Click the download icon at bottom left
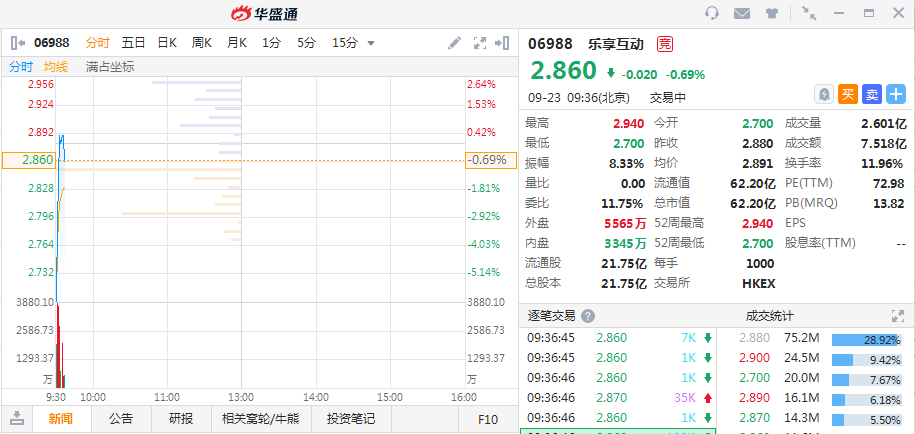Image resolution: width=915 pixels, height=434 pixels. (x=18, y=418)
